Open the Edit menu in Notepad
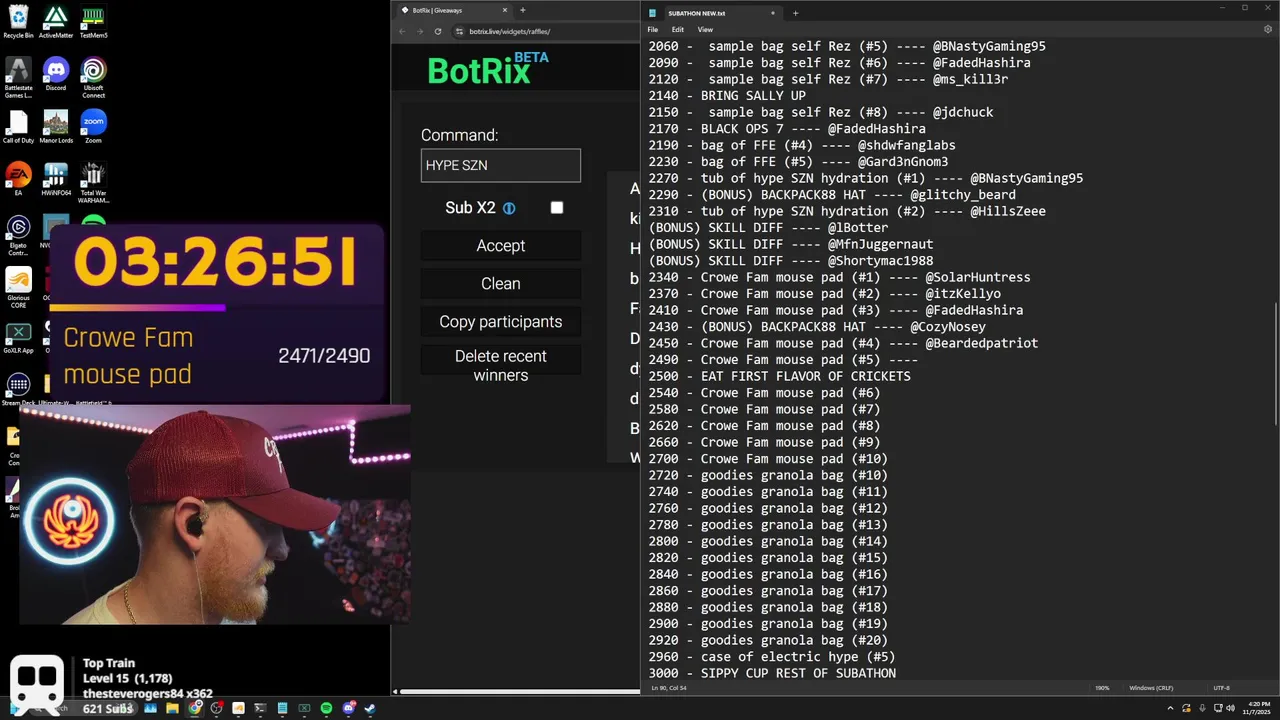Screen dimensions: 1280x720 click(678, 30)
